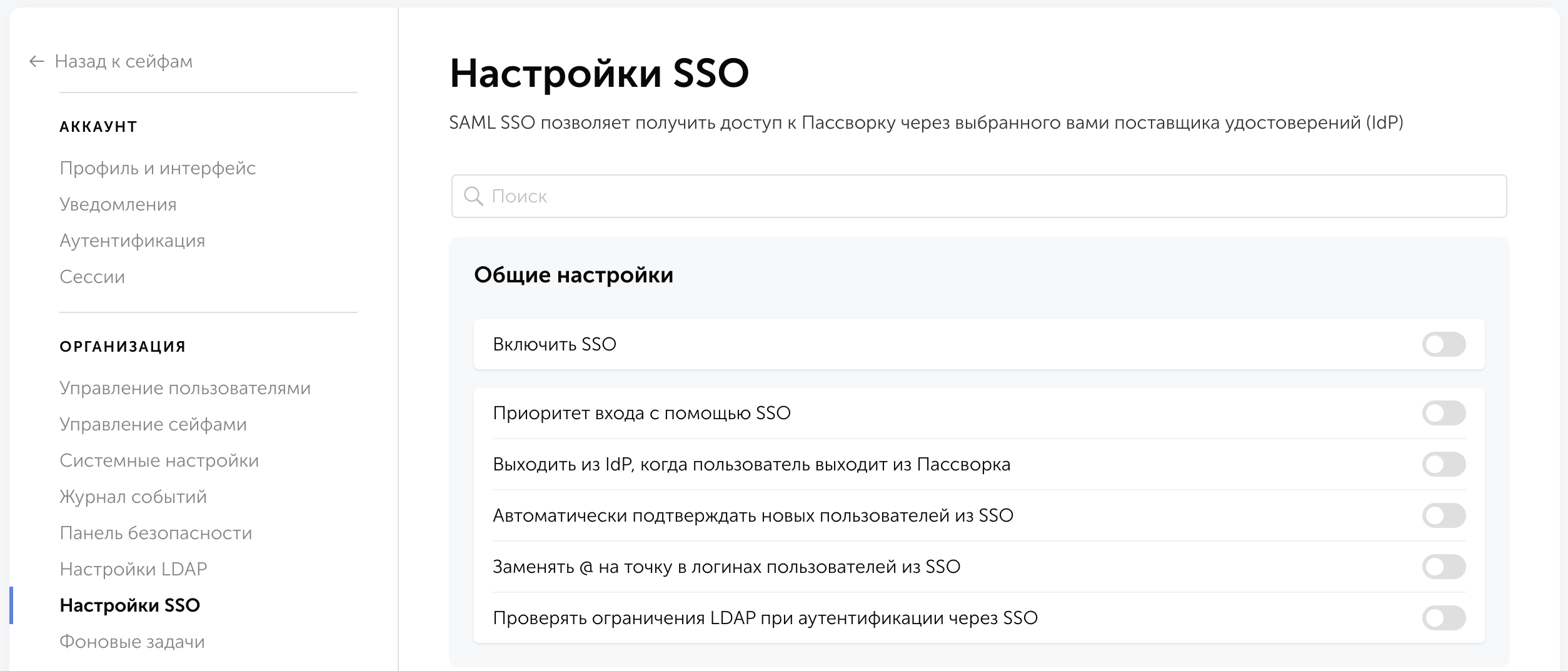Click the 'АККАУНТ' sidebar section header
Image resolution: width=1568 pixels, height=671 pixels.
click(x=99, y=127)
